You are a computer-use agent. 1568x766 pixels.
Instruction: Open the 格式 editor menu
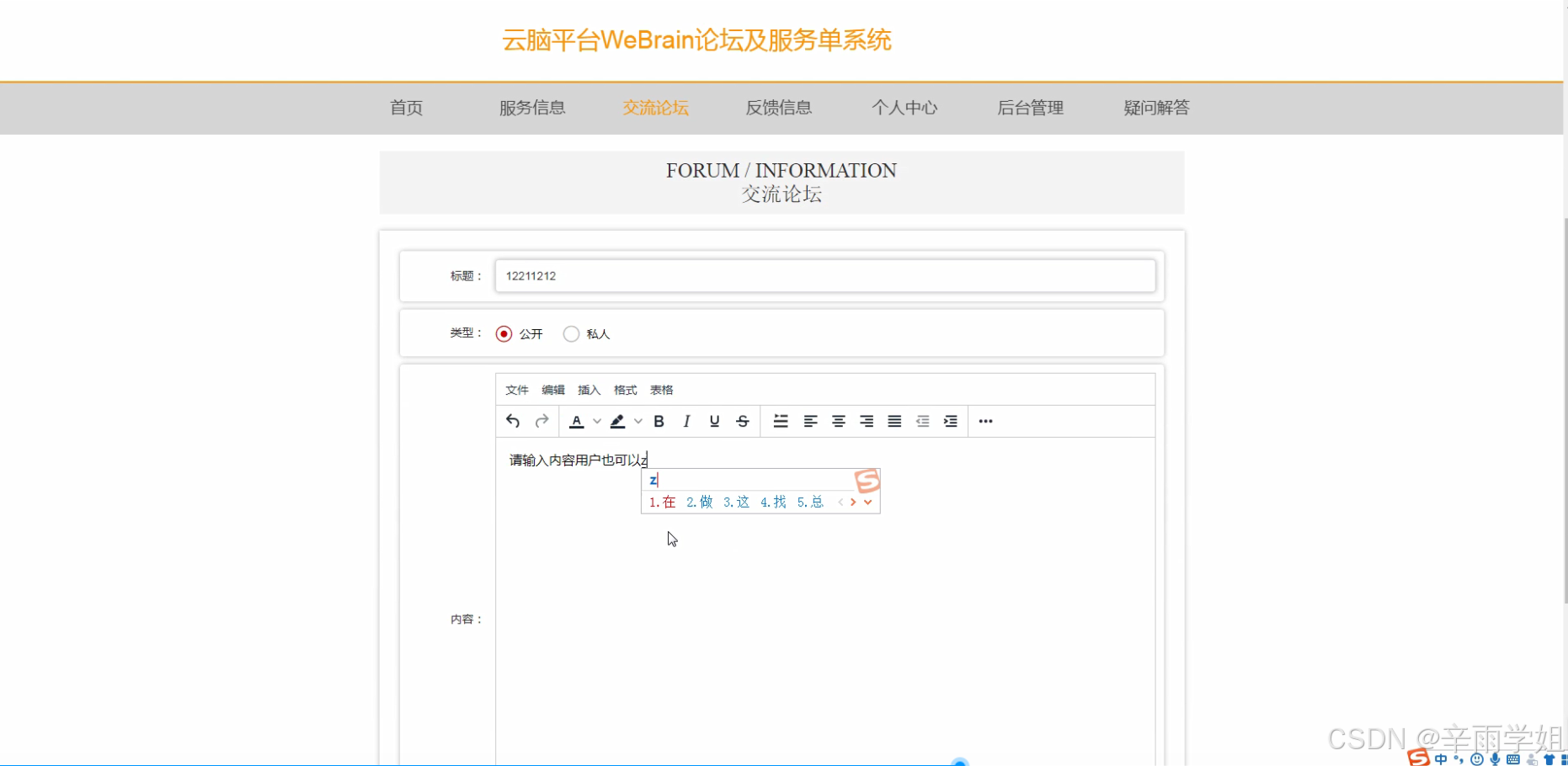pos(625,390)
